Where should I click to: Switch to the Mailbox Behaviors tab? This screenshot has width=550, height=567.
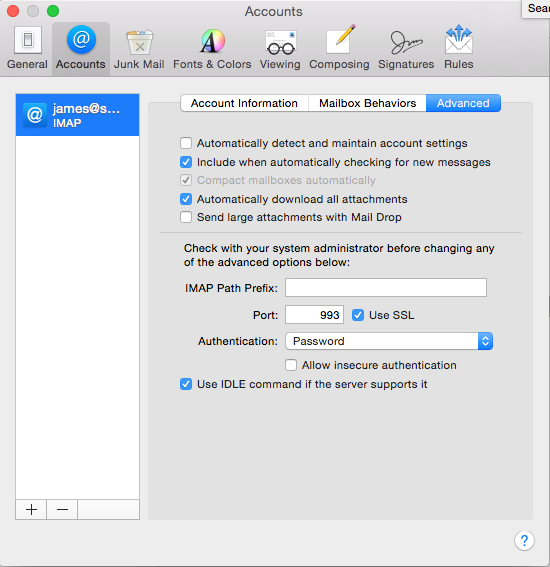(367, 103)
